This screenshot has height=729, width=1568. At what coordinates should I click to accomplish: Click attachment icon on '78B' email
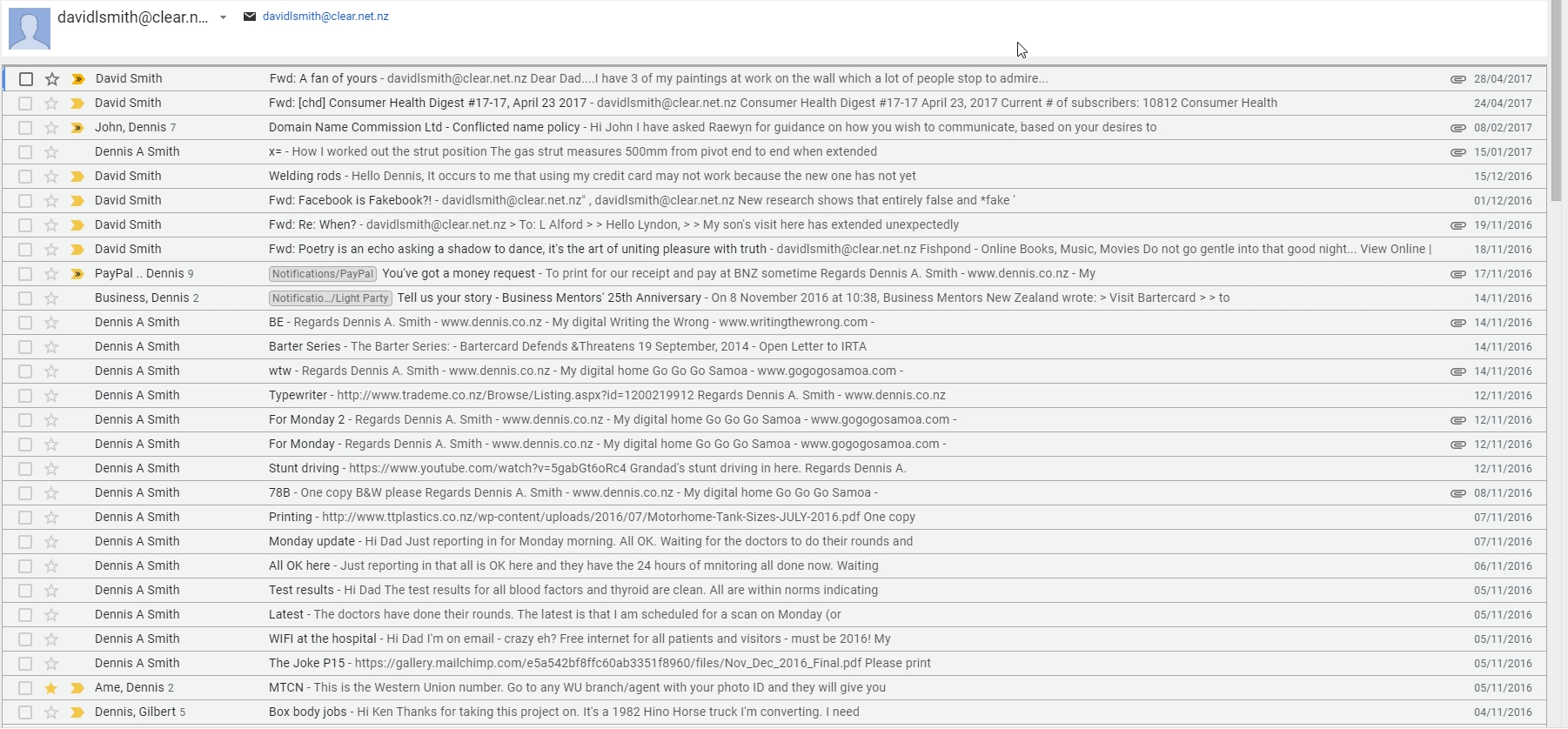click(1458, 493)
